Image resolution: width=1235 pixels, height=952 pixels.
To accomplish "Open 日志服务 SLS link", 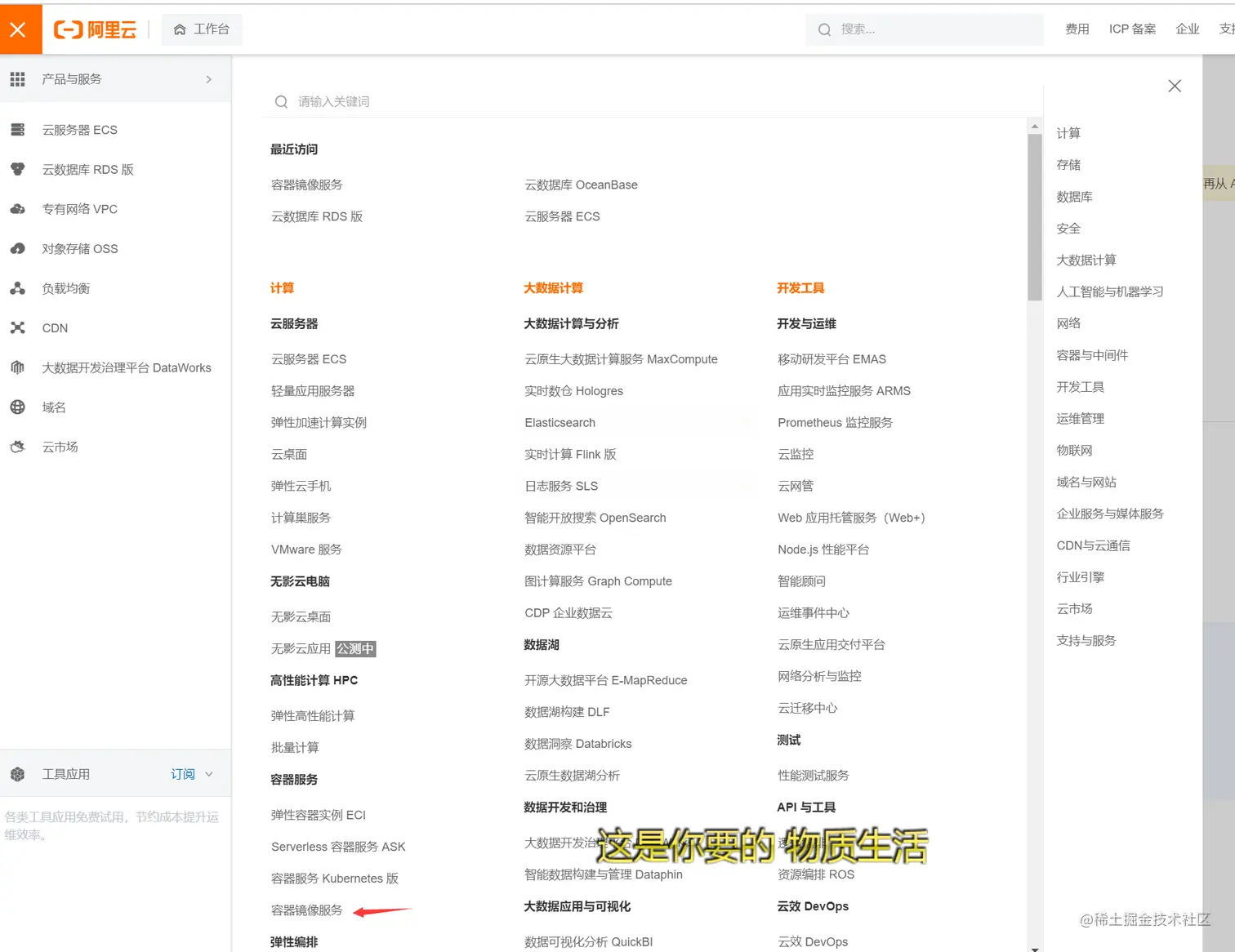I will (x=561, y=486).
